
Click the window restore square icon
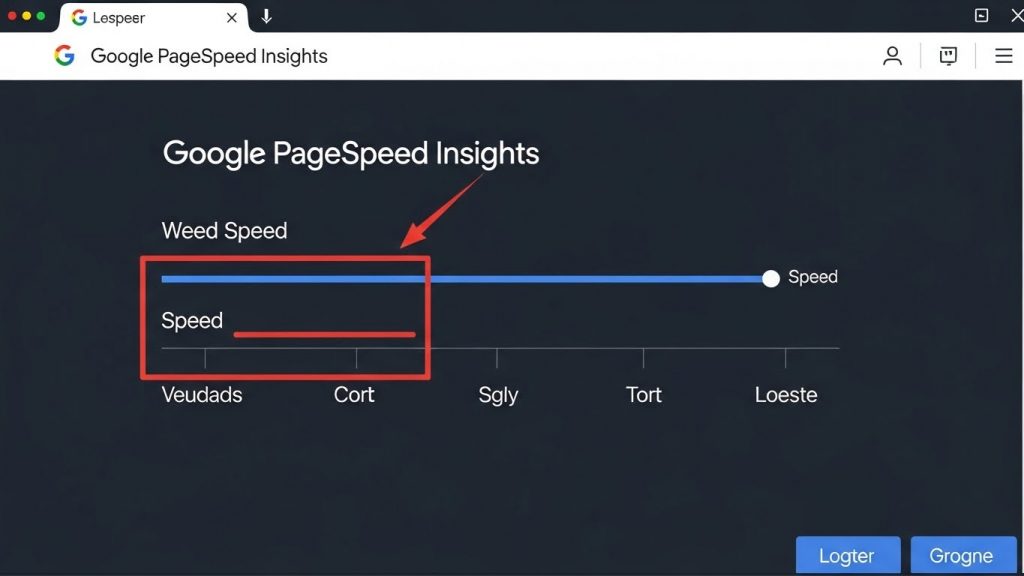pyautogui.click(x=981, y=15)
